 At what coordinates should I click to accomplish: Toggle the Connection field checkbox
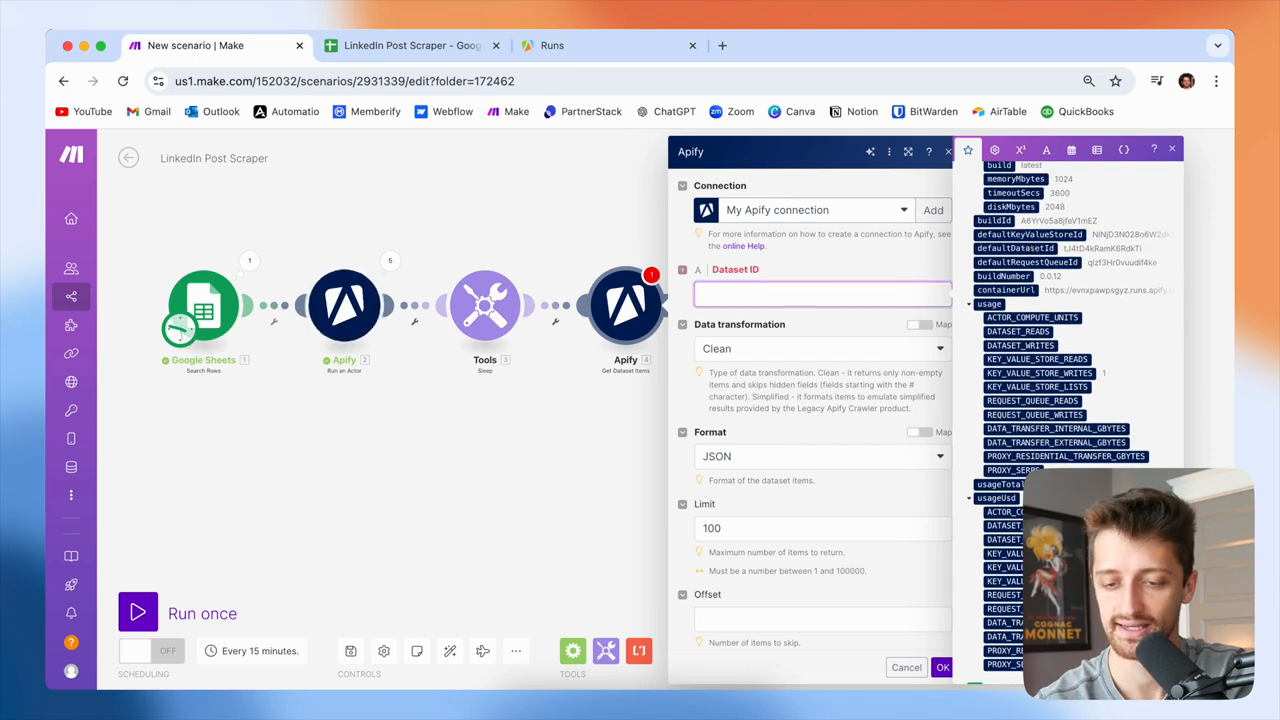tap(683, 186)
